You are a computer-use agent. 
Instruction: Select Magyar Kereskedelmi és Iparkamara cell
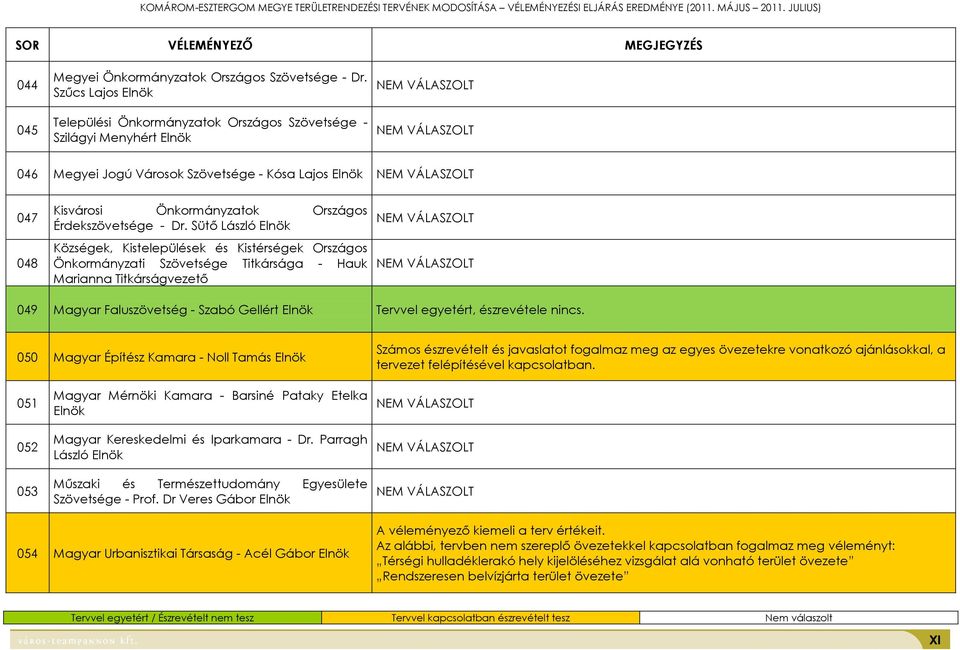click(210, 447)
